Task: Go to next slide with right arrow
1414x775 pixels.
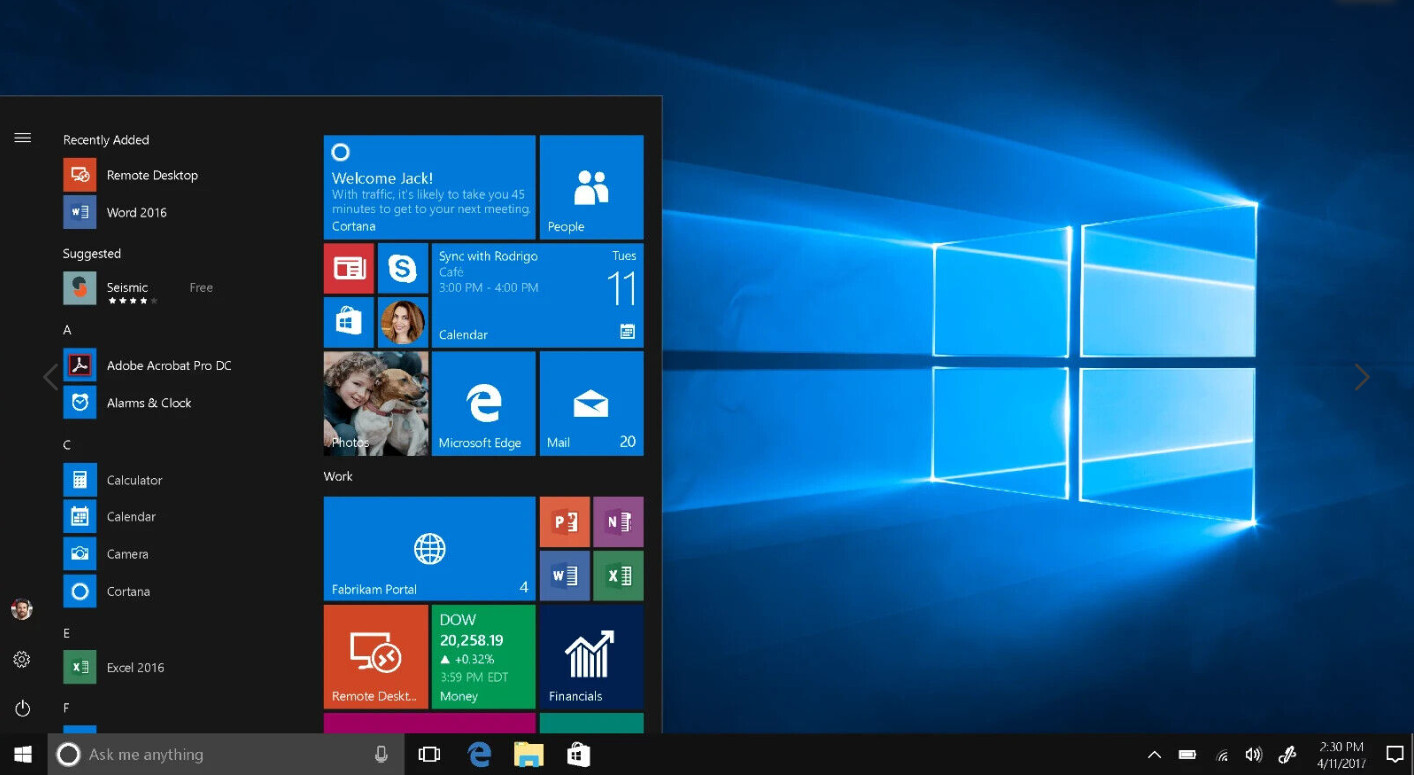Action: [x=1362, y=377]
